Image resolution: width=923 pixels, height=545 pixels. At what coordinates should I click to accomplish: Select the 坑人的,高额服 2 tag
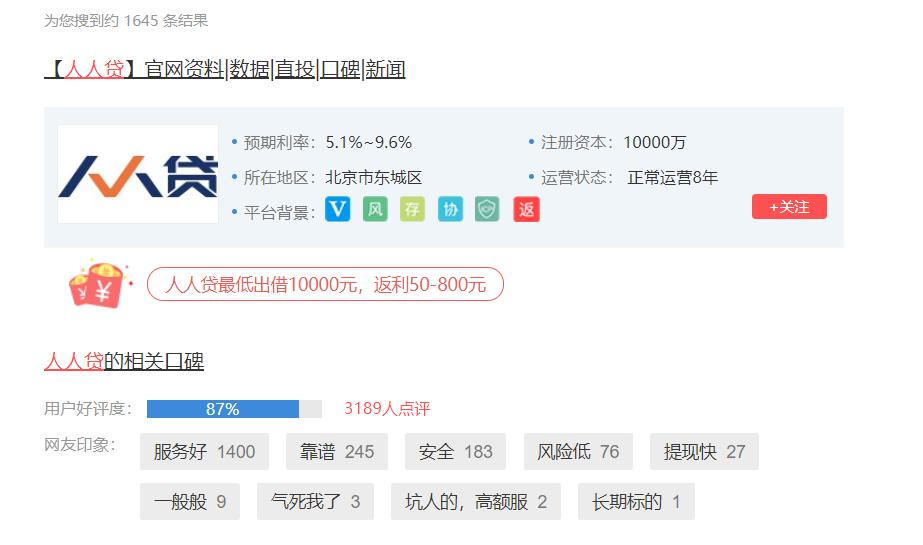[476, 501]
